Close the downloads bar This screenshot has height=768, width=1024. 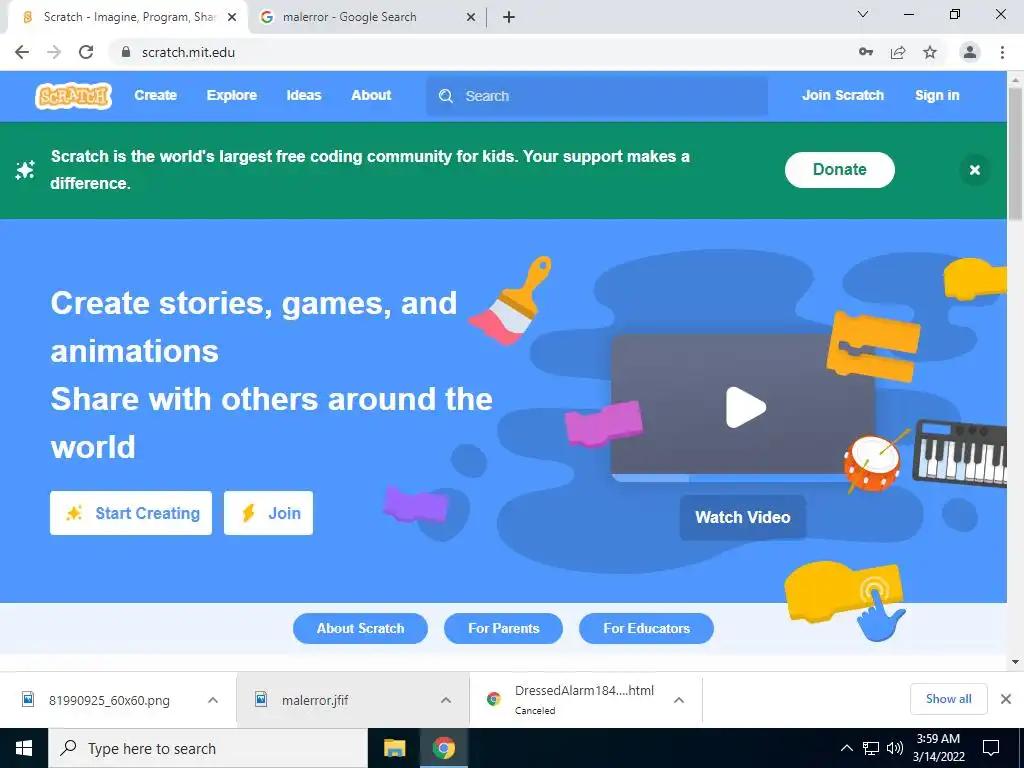pos(1006,699)
